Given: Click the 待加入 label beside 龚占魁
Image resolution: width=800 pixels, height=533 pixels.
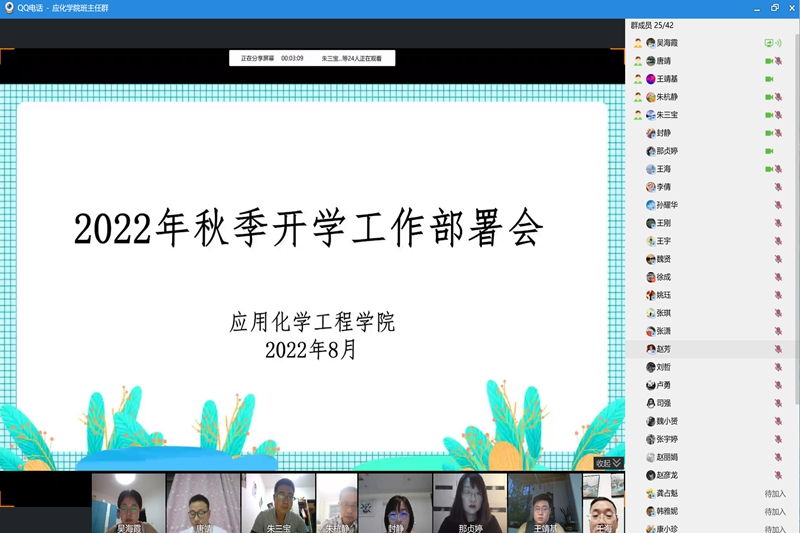Looking at the screenshot, I should coord(775,493).
